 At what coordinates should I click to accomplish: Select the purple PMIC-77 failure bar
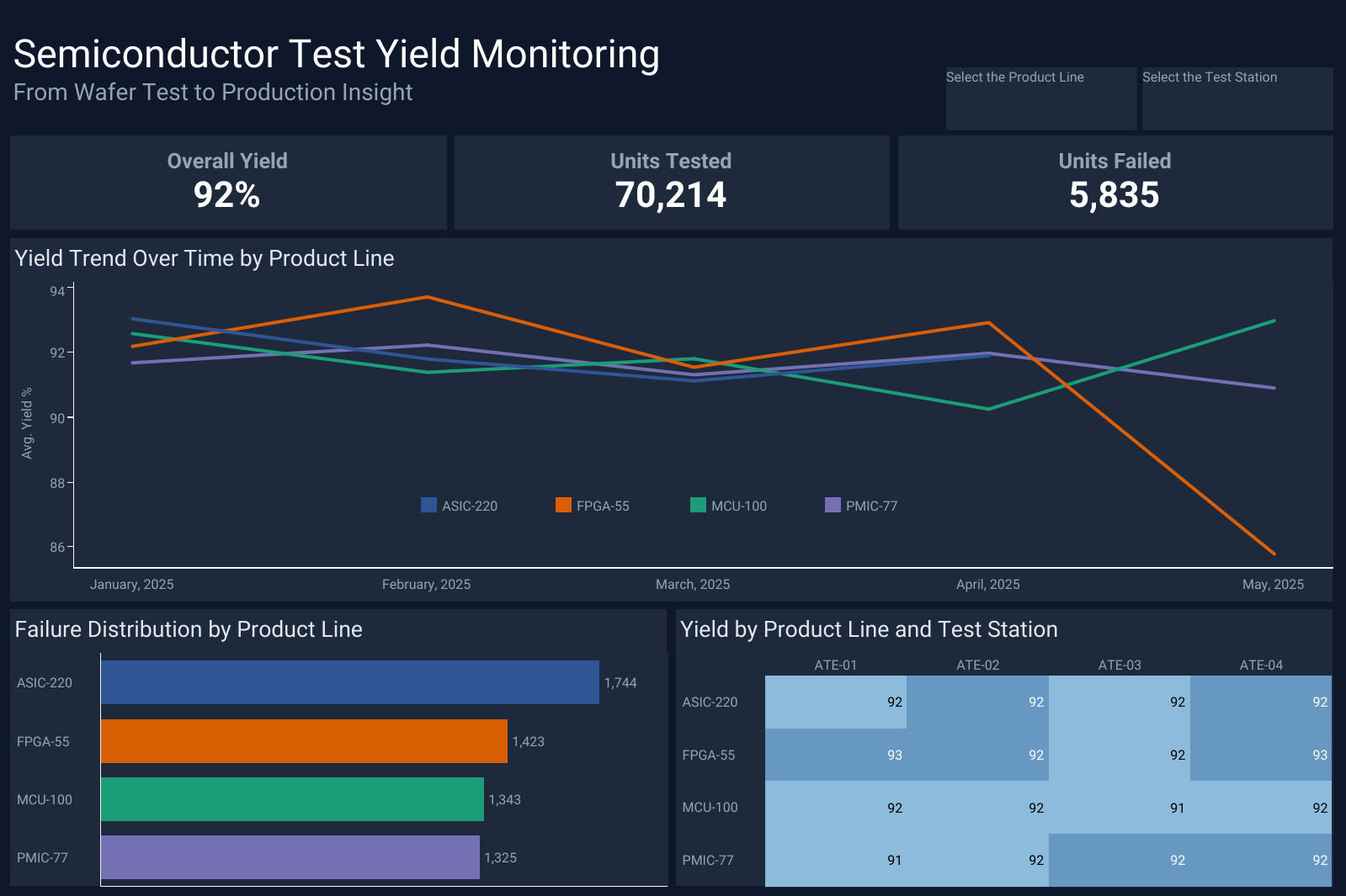coord(290,857)
